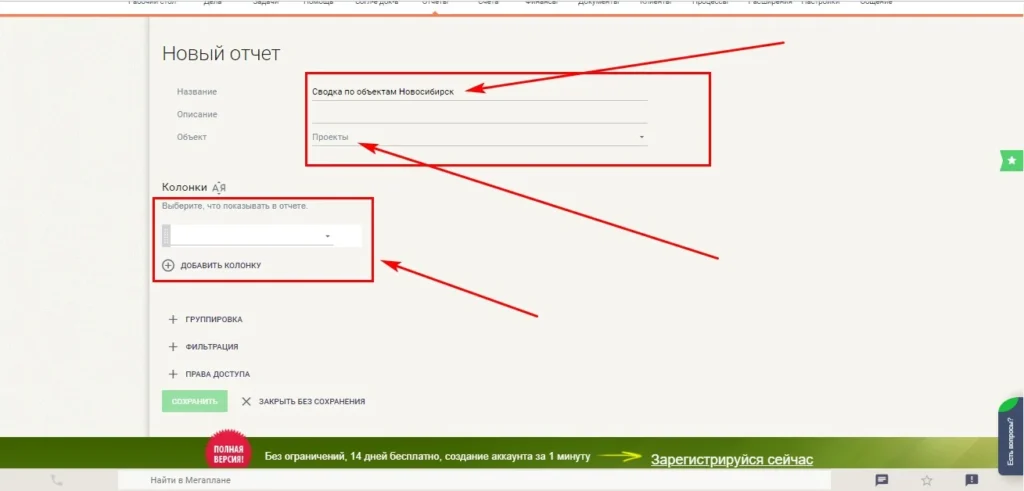Screen dimensions: 1024x491
Task: Expand the Группировка section
Action: (x=205, y=320)
